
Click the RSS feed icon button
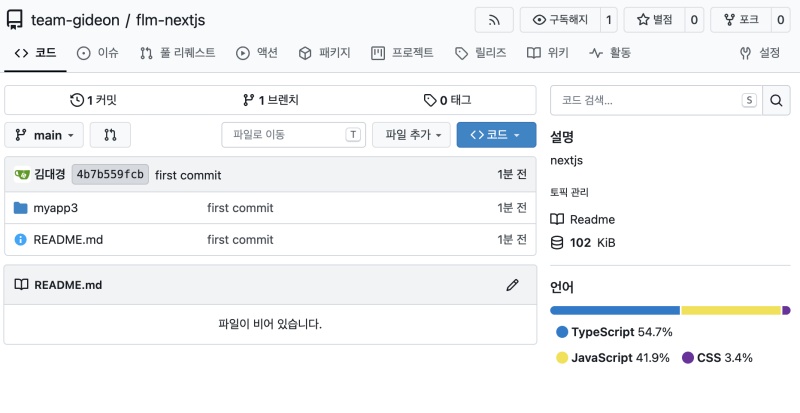493,20
